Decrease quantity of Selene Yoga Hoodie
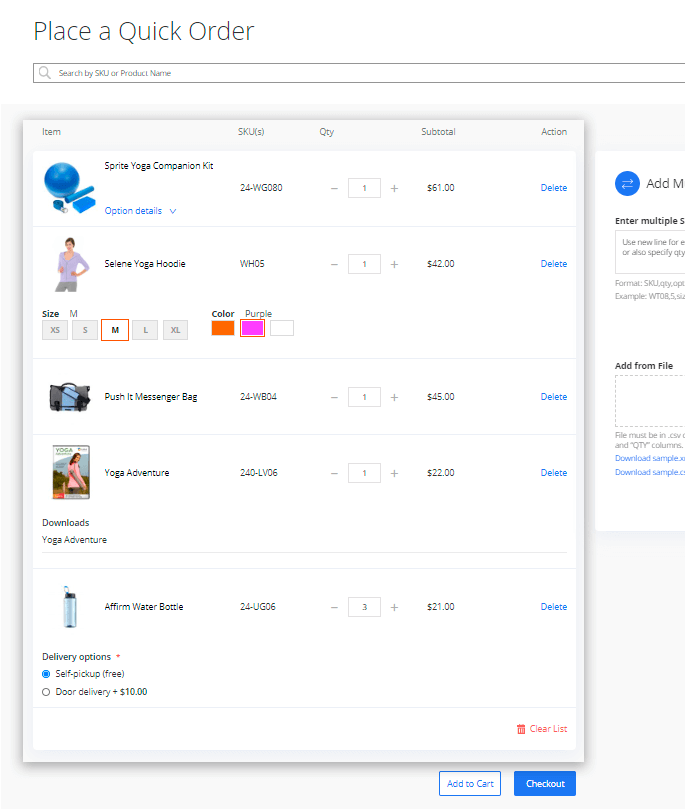 pos(334,264)
